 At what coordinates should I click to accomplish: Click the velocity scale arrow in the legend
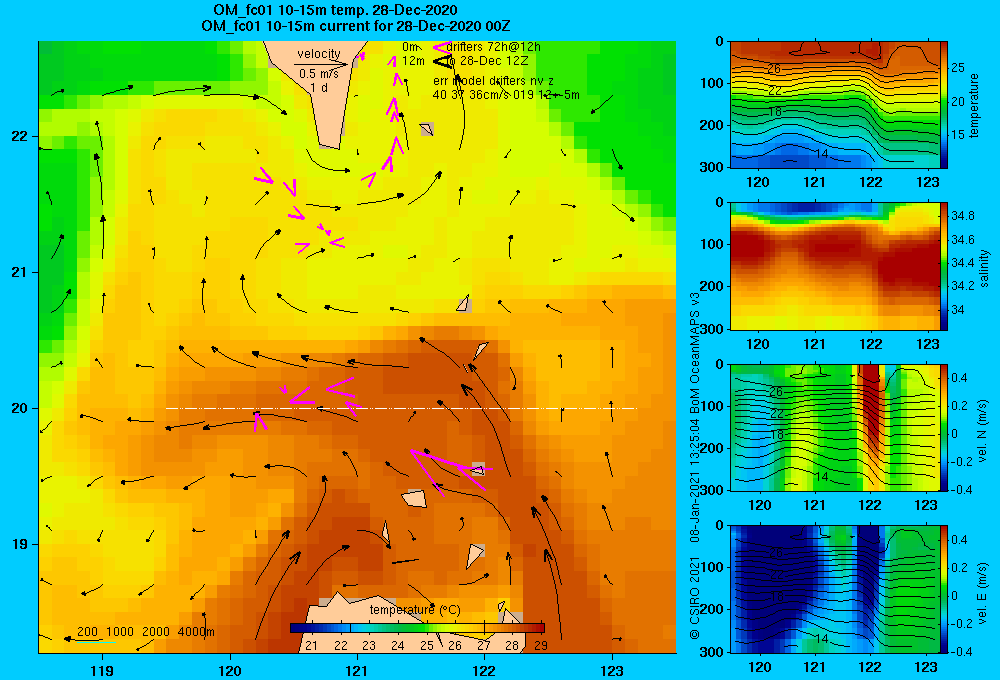(321, 64)
